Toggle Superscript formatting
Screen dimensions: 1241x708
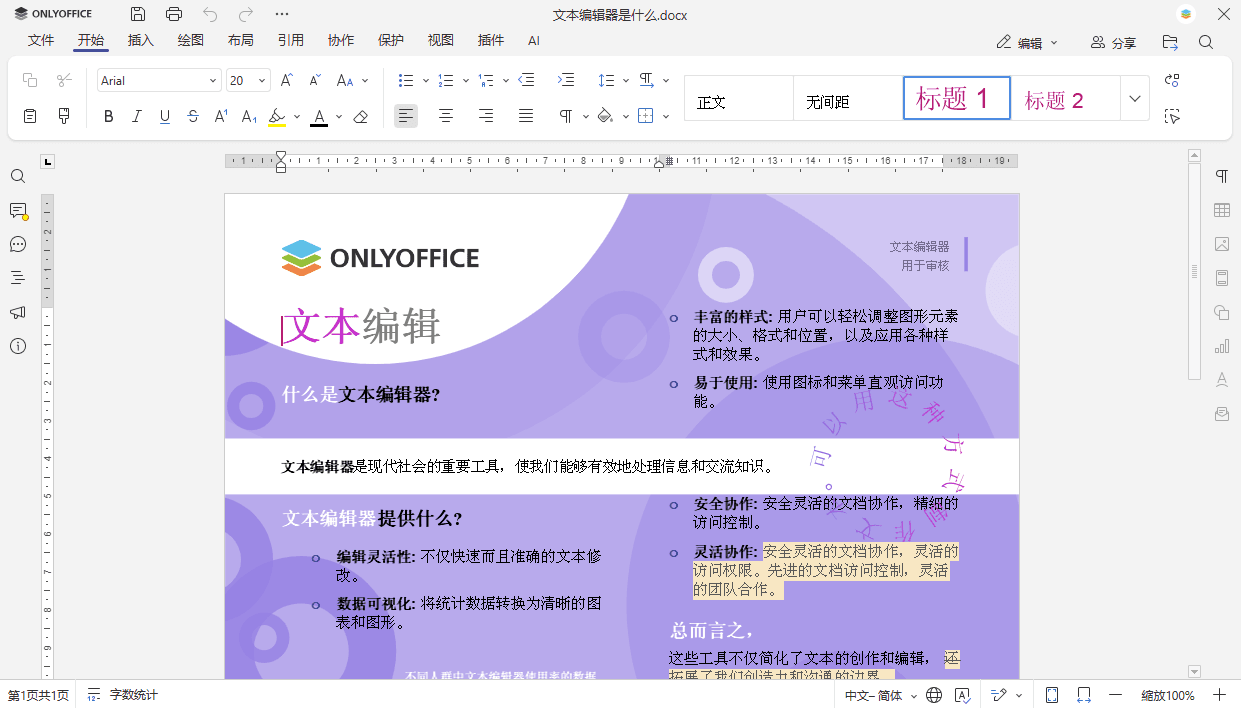pyautogui.click(x=221, y=116)
